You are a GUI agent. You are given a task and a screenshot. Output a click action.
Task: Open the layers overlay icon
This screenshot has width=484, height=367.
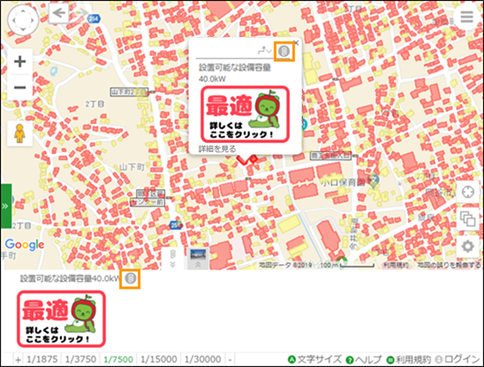(468, 219)
